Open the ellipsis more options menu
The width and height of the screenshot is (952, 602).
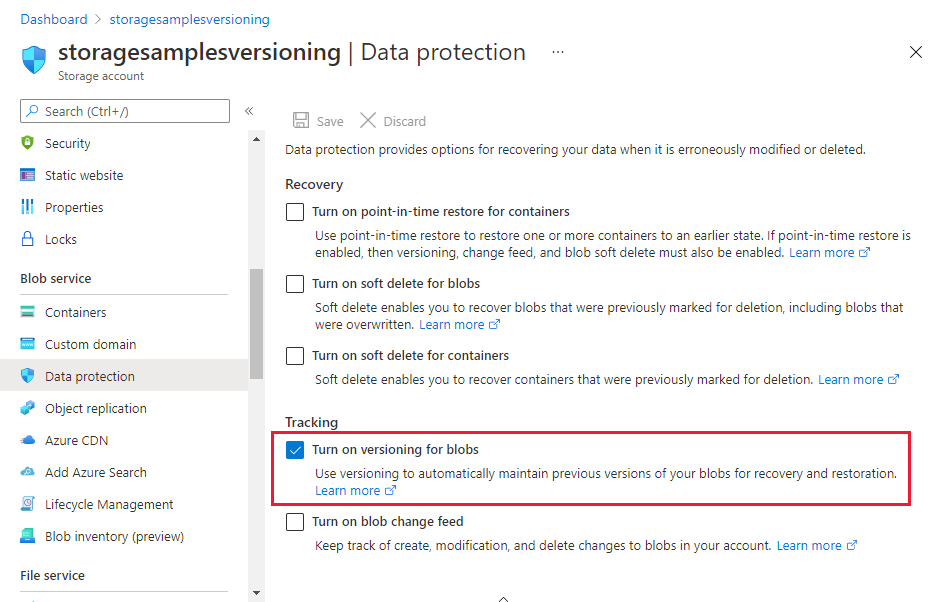[558, 52]
